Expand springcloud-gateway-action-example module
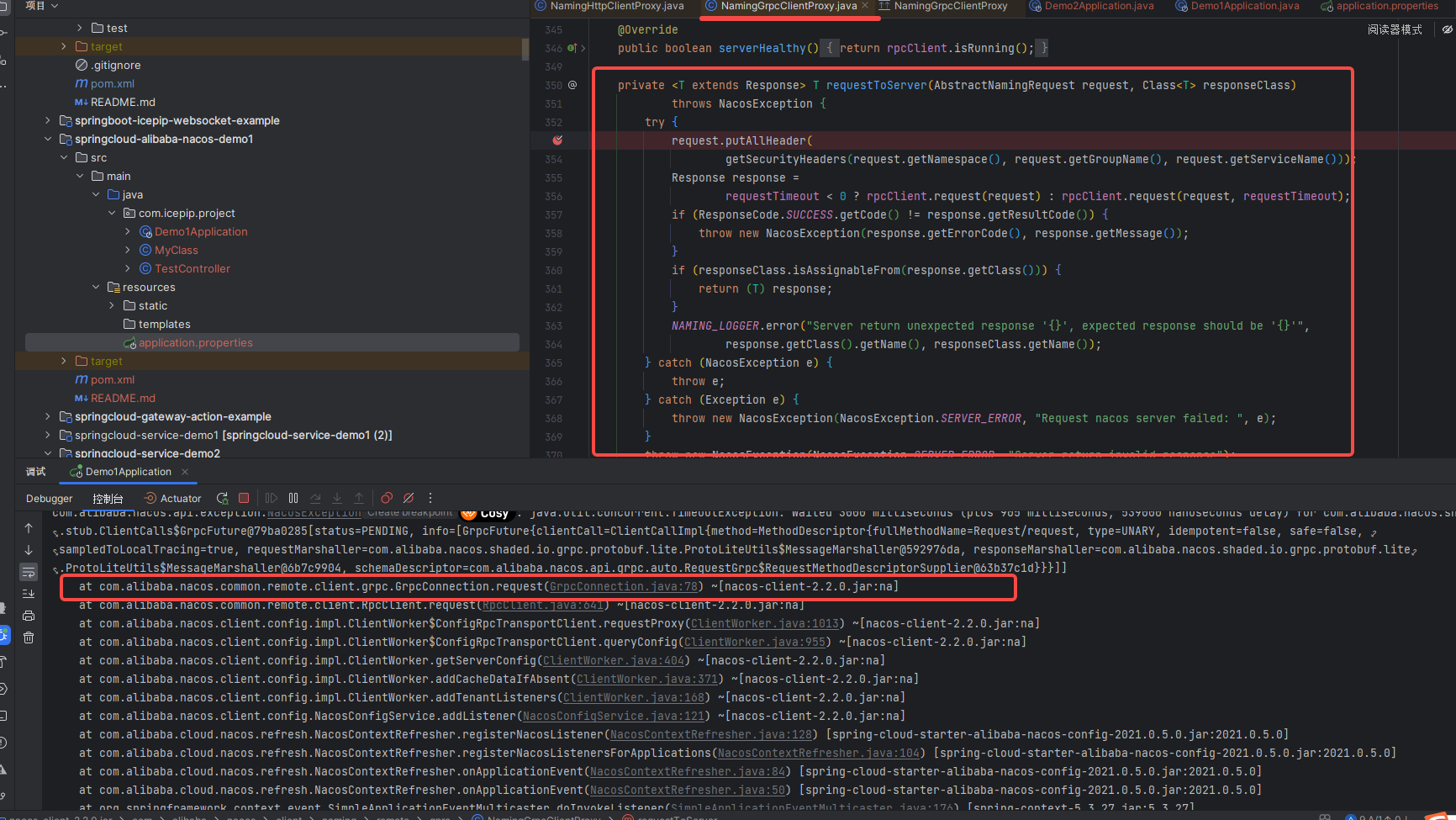 [48, 416]
